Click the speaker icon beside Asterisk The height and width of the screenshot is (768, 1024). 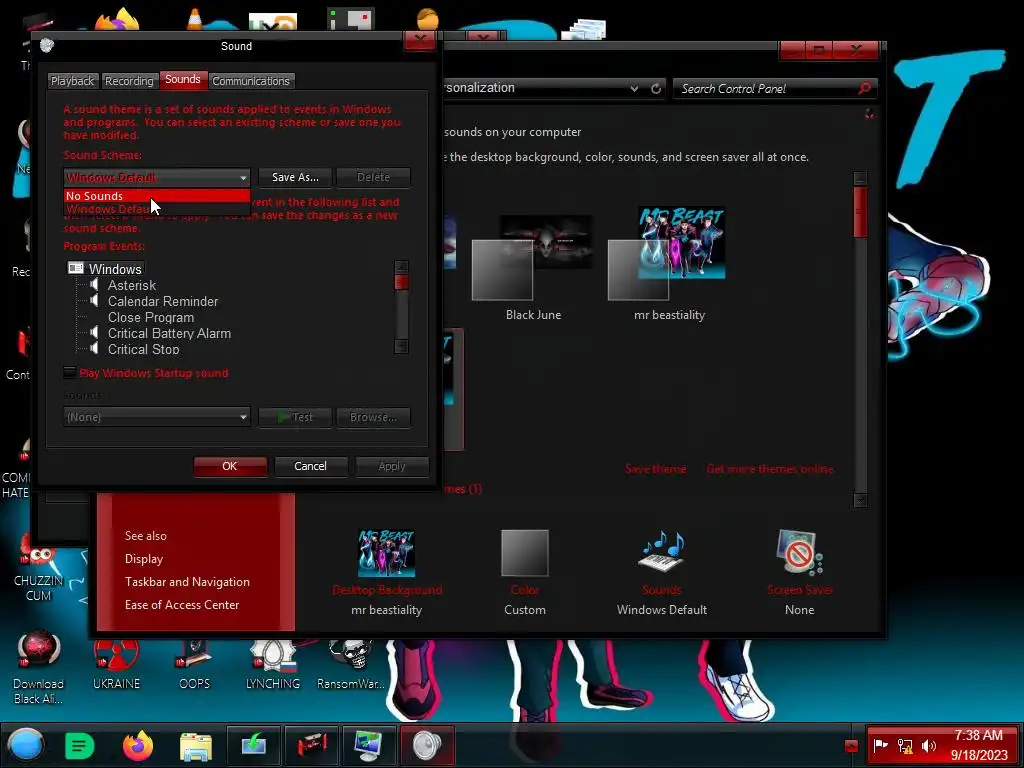94,285
